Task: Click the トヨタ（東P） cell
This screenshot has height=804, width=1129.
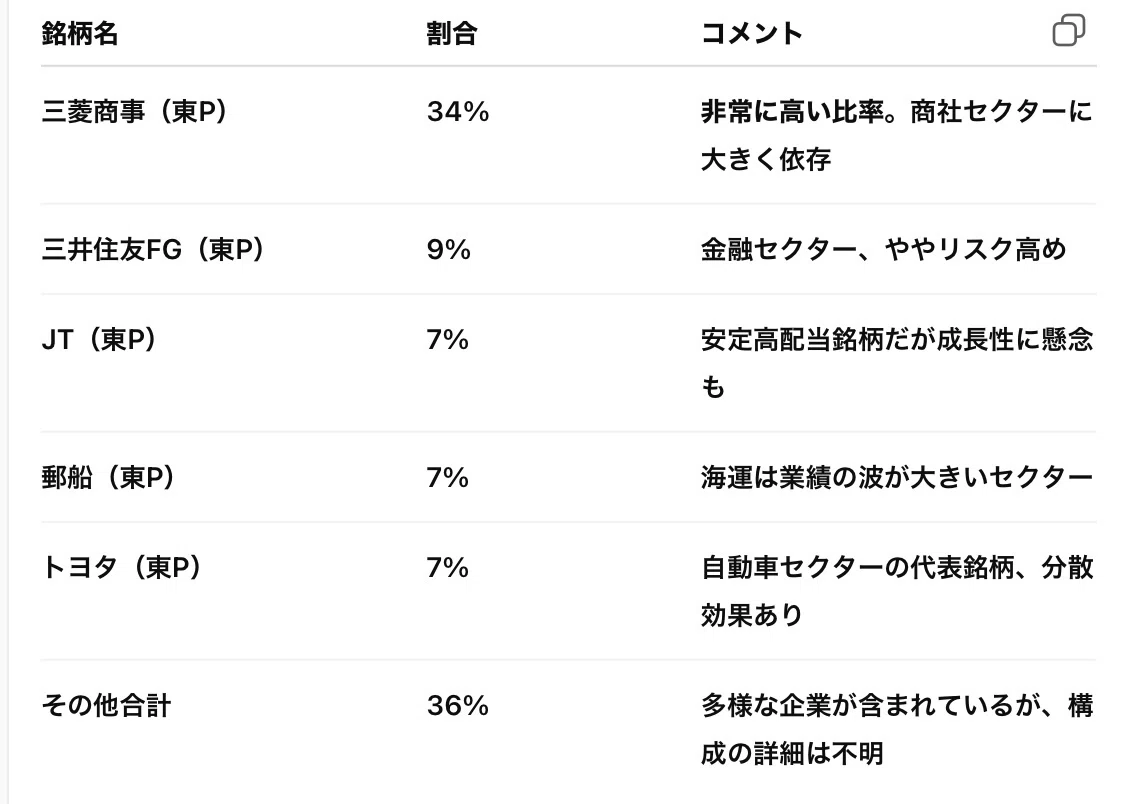Action: click(x=123, y=568)
